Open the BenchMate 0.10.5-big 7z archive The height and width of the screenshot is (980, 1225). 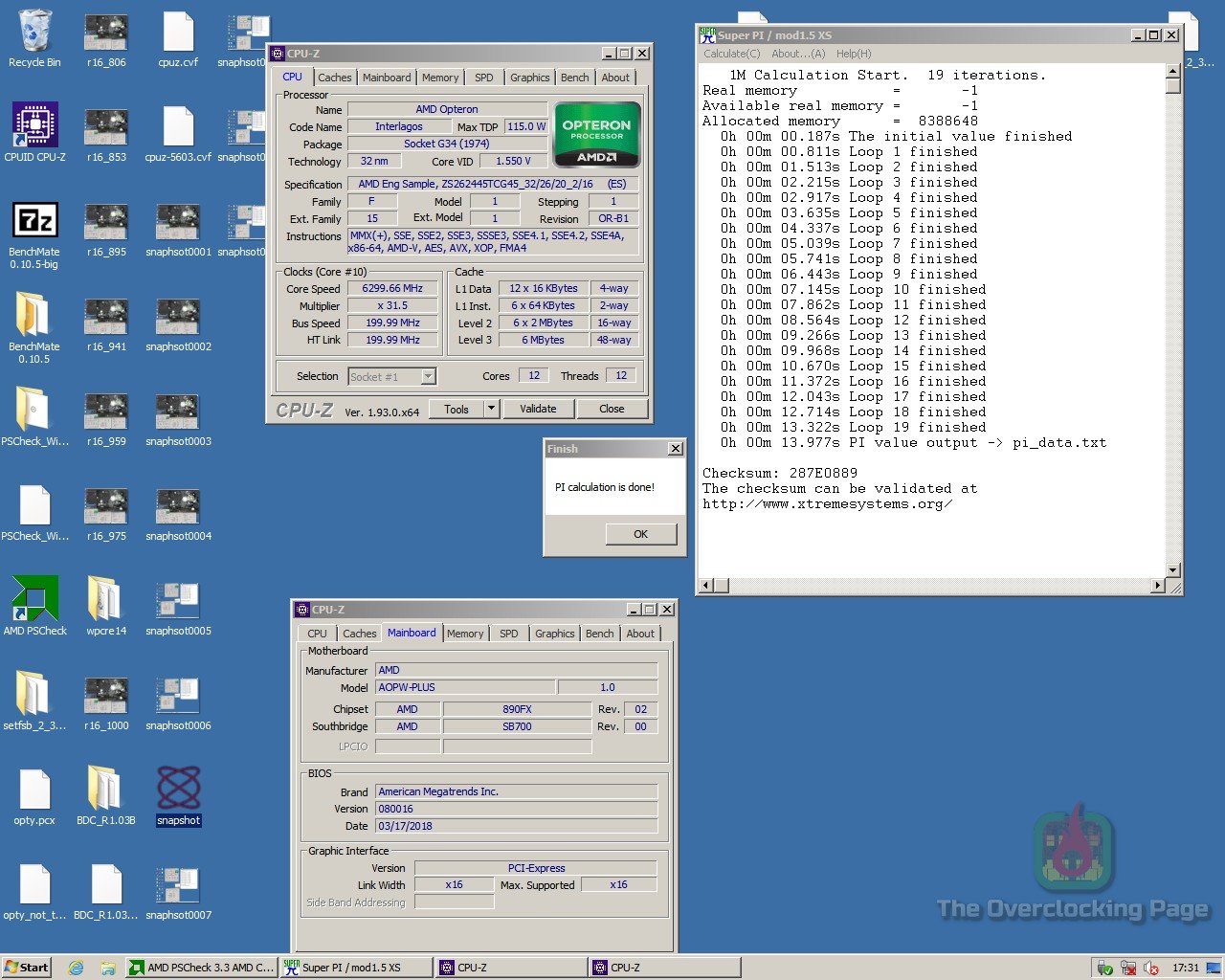[34, 221]
